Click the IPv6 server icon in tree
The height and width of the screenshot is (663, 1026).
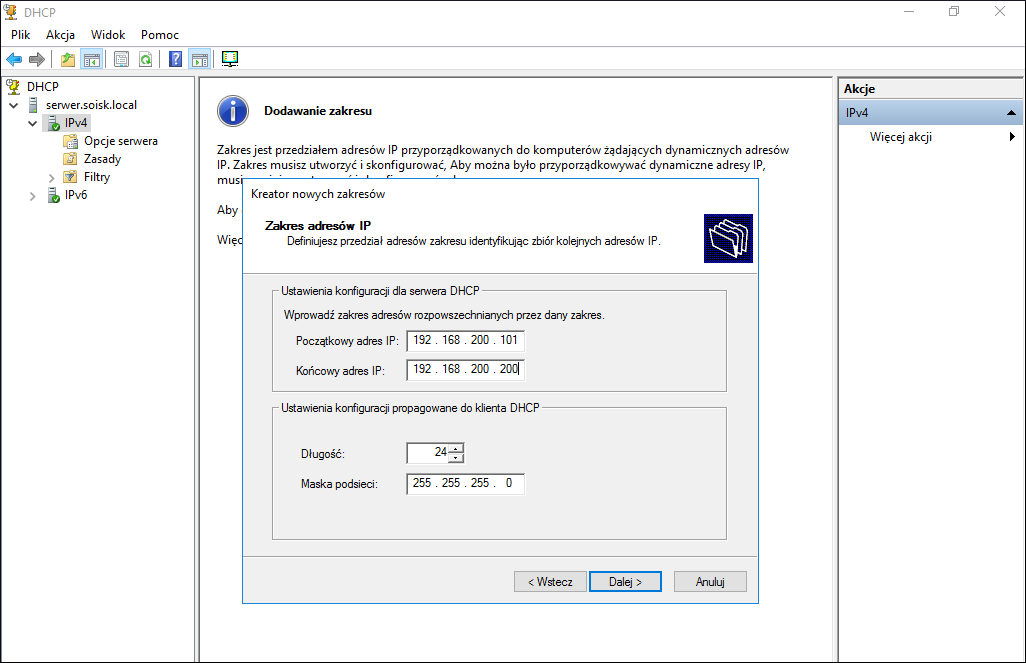coord(54,195)
